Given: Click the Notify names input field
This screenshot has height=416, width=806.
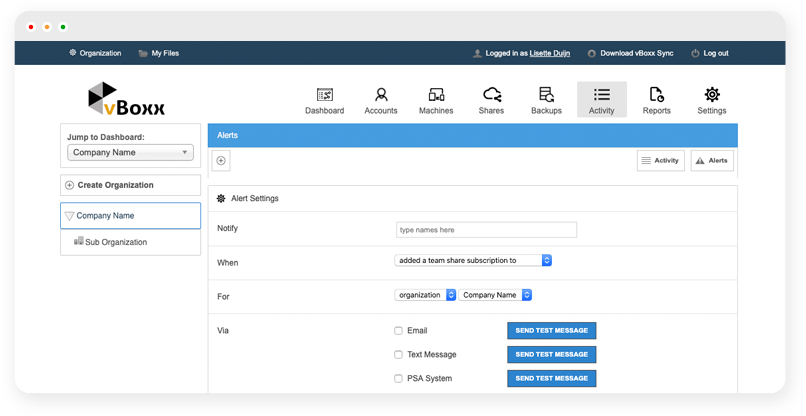Looking at the screenshot, I should (x=486, y=230).
